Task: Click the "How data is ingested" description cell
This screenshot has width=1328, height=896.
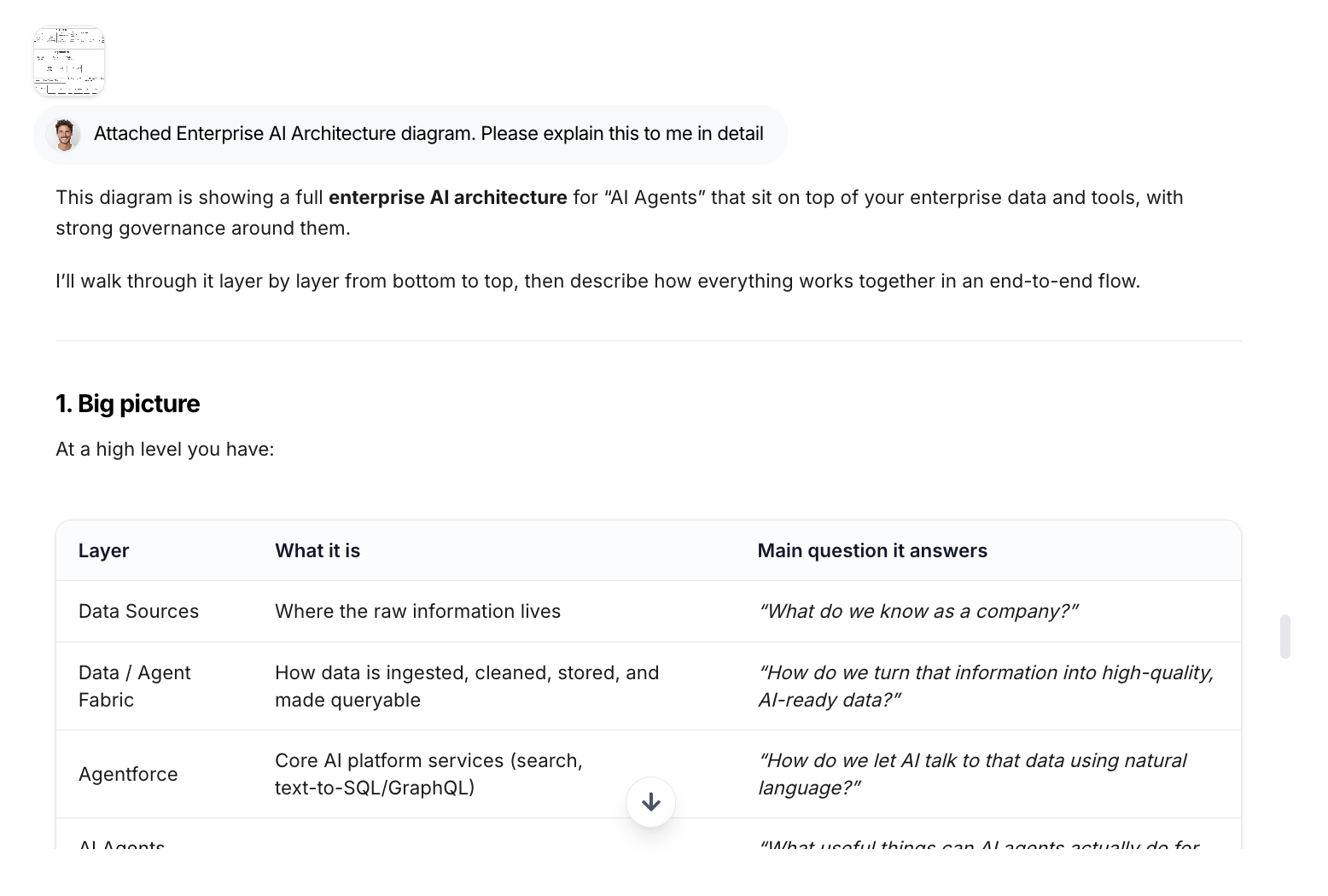Action: coord(466,686)
